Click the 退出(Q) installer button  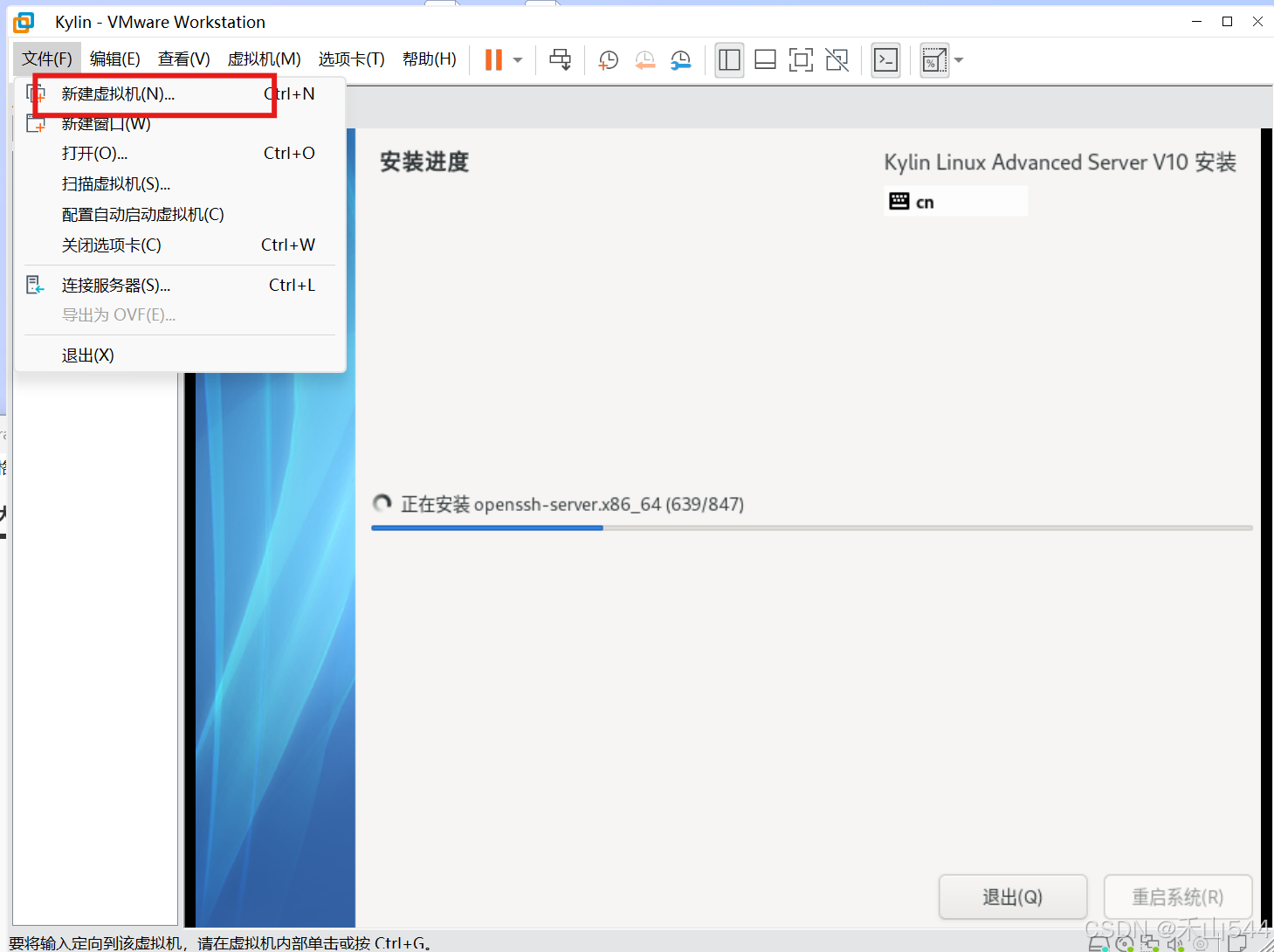pyautogui.click(x=1013, y=897)
